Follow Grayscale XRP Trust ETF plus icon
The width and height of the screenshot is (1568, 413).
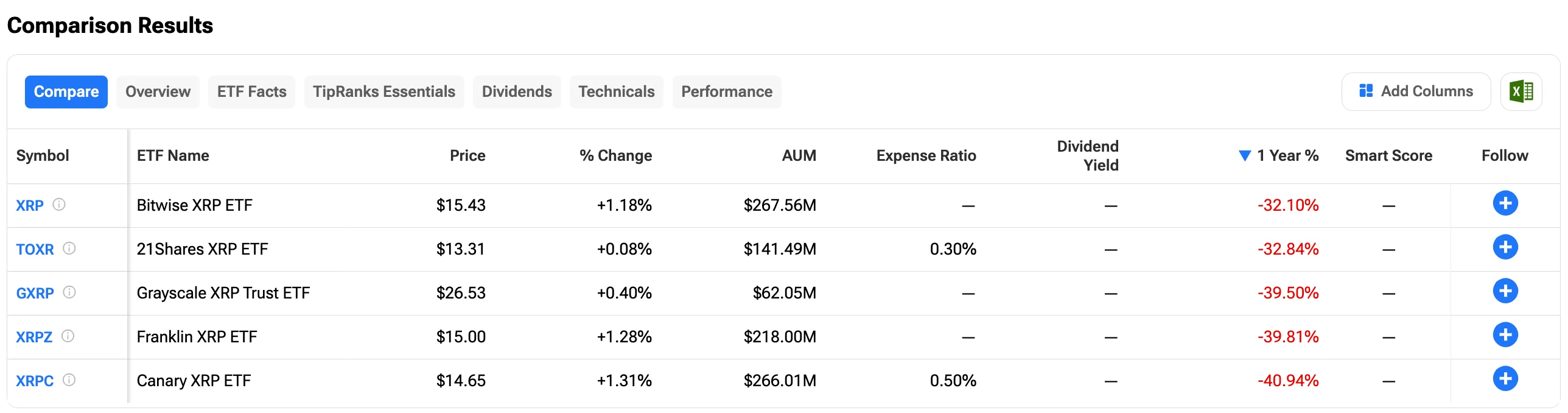pyautogui.click(x=1505, y=291)
